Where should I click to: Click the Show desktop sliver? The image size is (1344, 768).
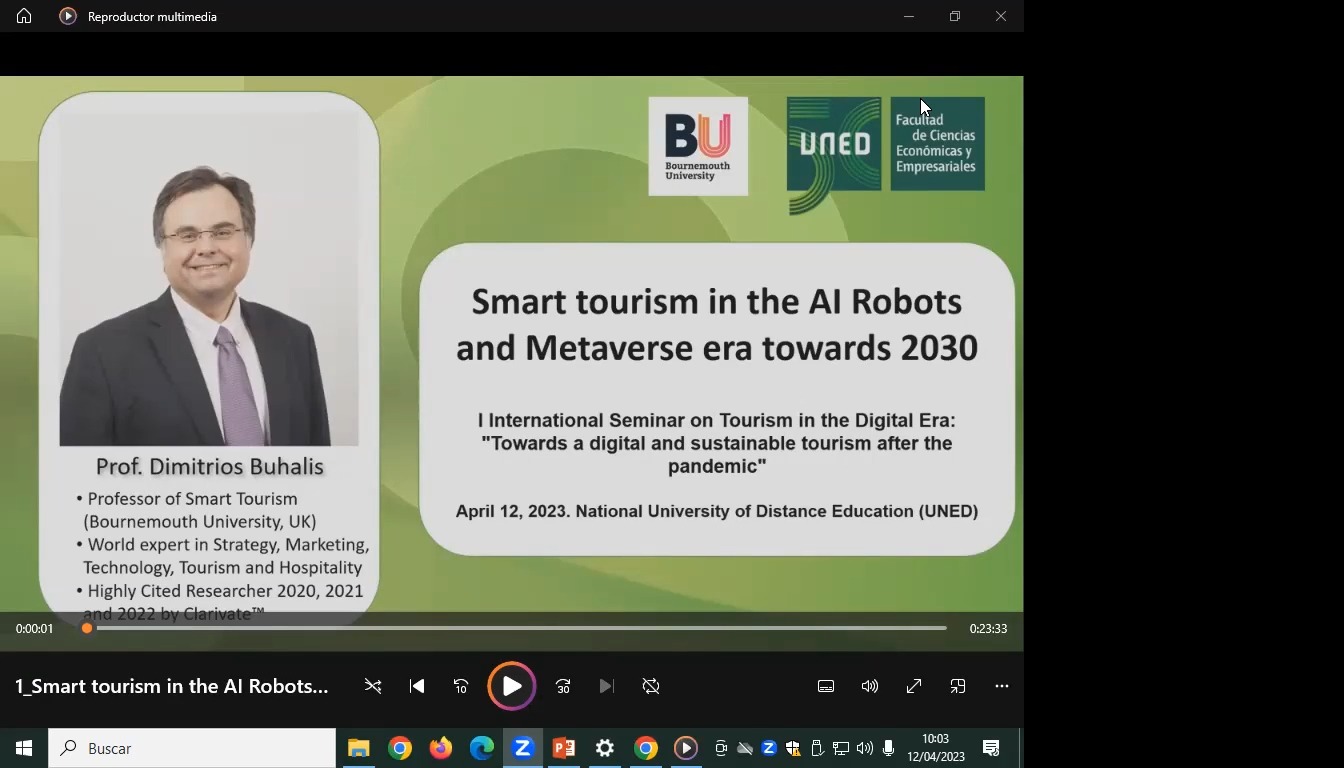coord(1021,748)
